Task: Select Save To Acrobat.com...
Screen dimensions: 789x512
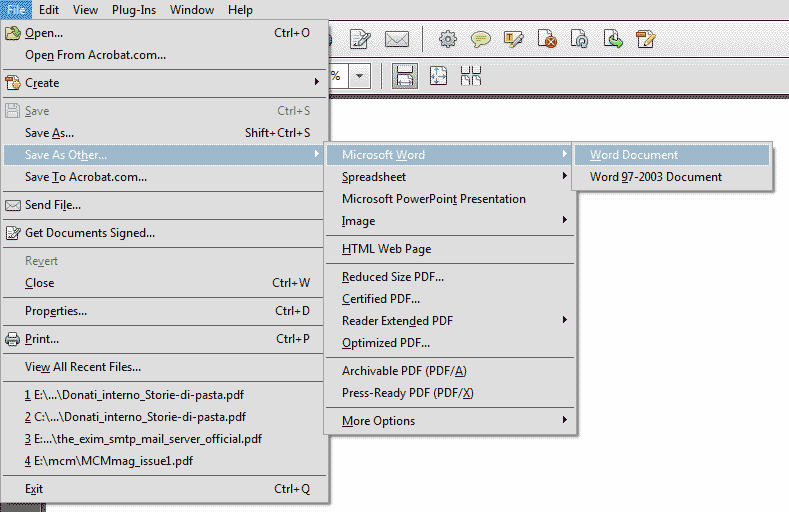Action: pyautogui.click(x=164, y=177)
